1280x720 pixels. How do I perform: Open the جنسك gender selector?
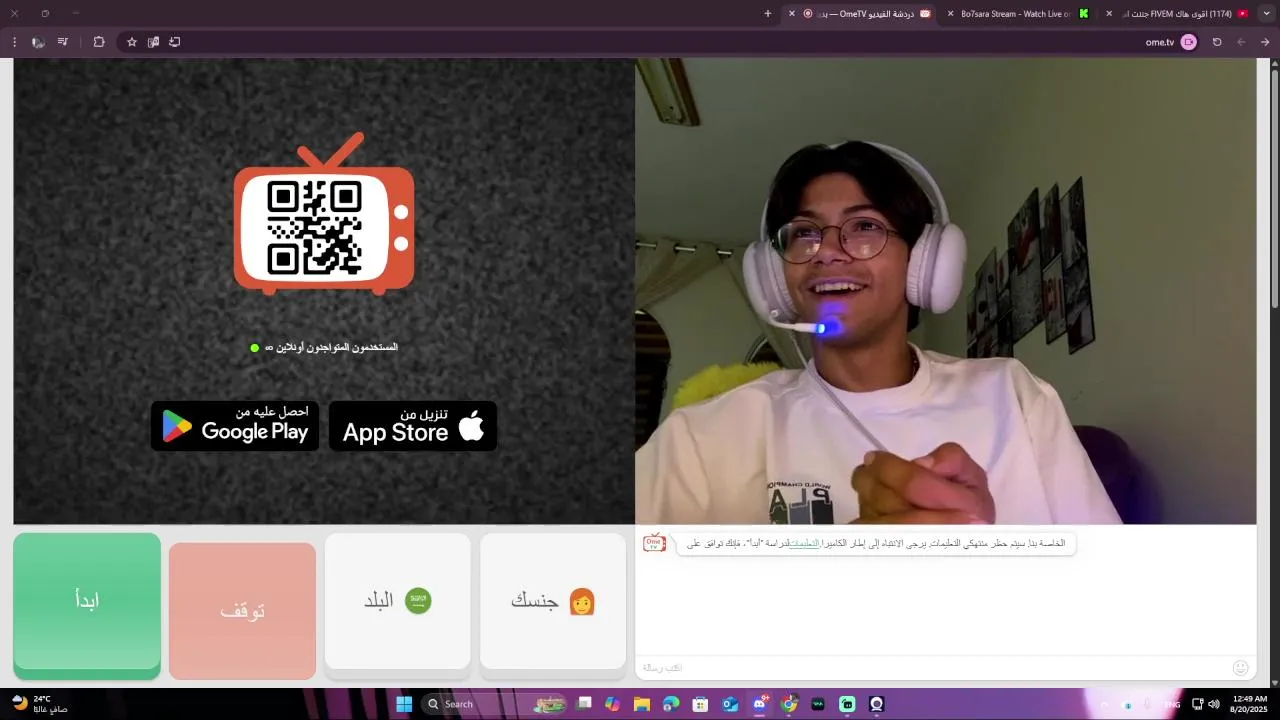click(x=553, y=601)
